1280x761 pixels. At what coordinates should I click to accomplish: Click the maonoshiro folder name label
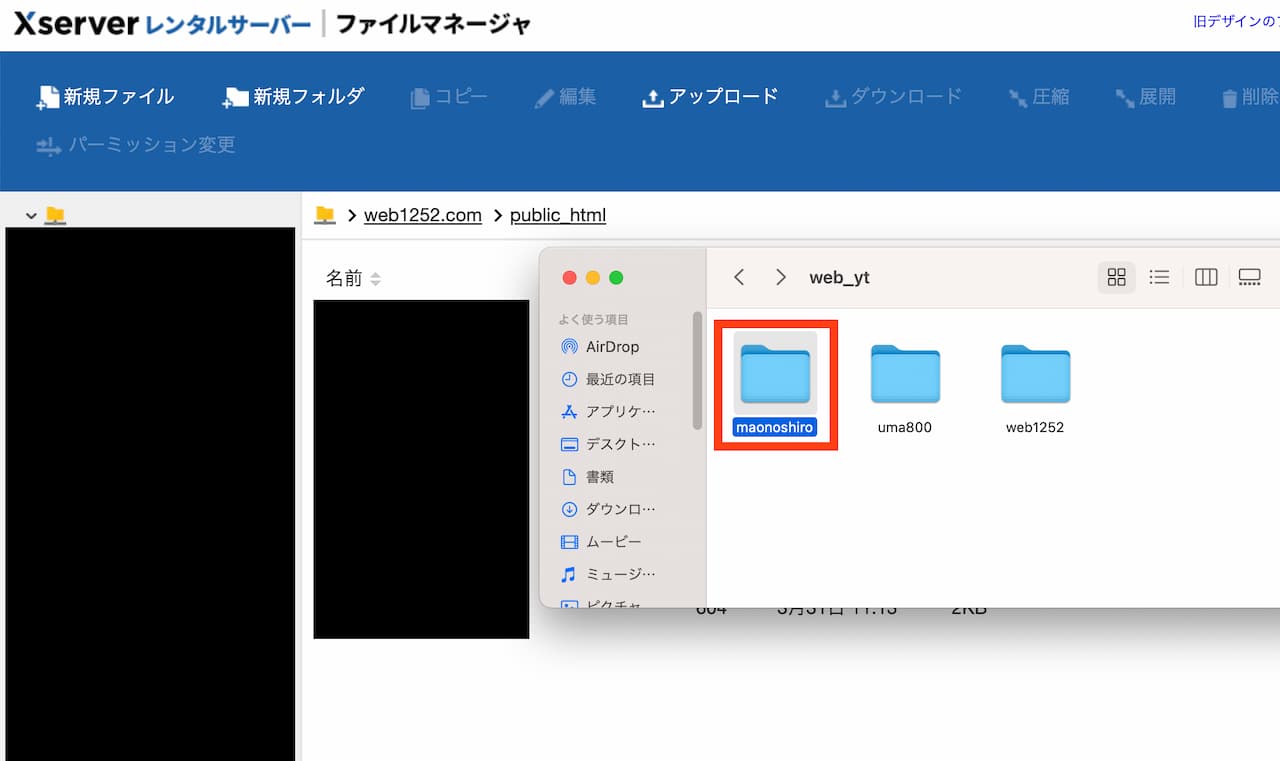[x=775, y=427]
